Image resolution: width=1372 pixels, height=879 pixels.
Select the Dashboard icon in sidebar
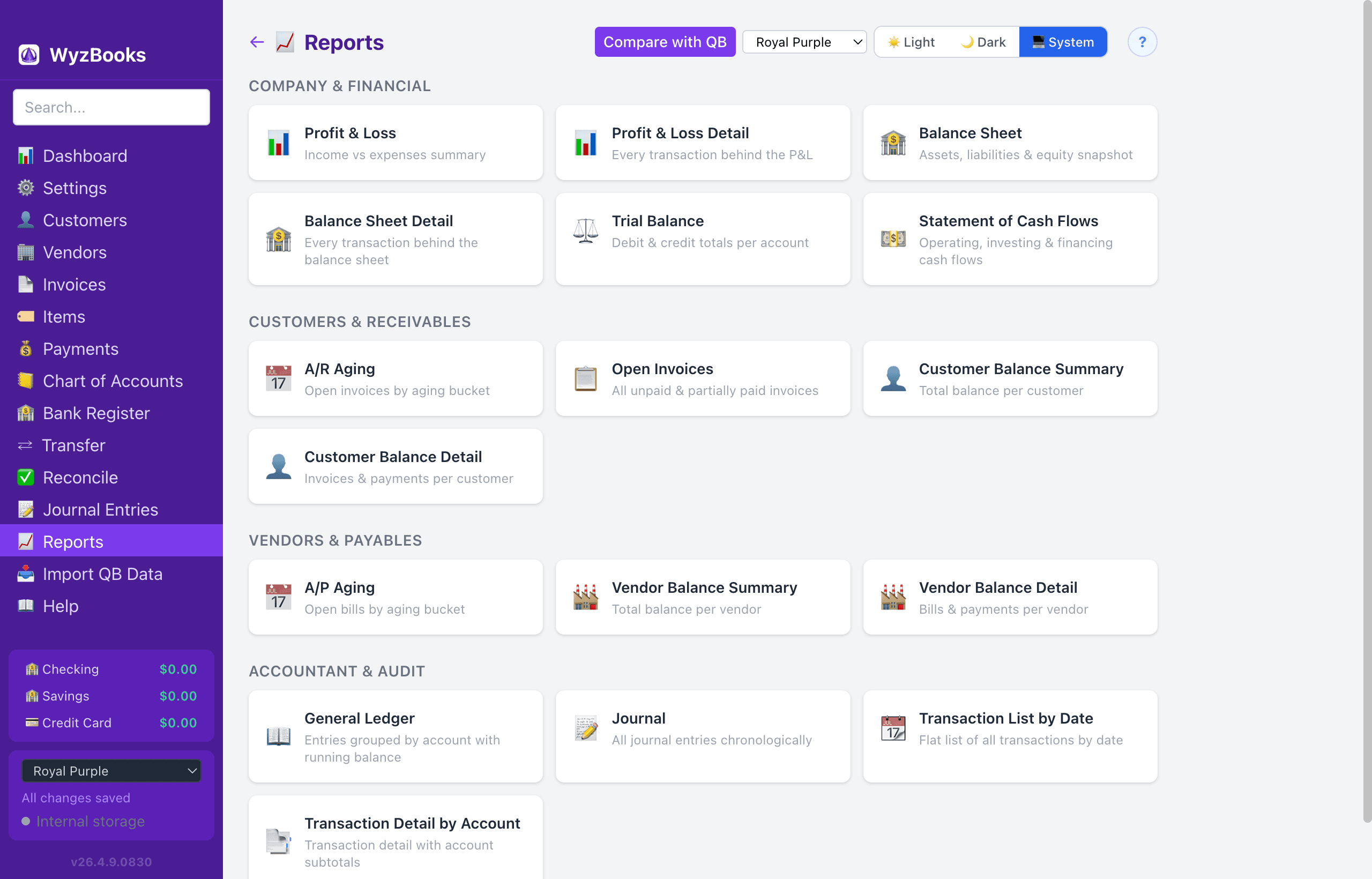click(x=26, y=156)
